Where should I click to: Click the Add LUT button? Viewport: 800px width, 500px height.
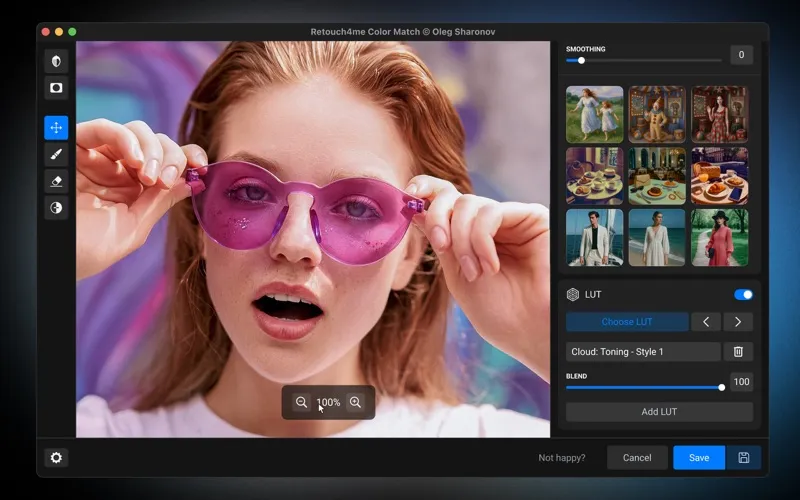[x=659, y=412]
